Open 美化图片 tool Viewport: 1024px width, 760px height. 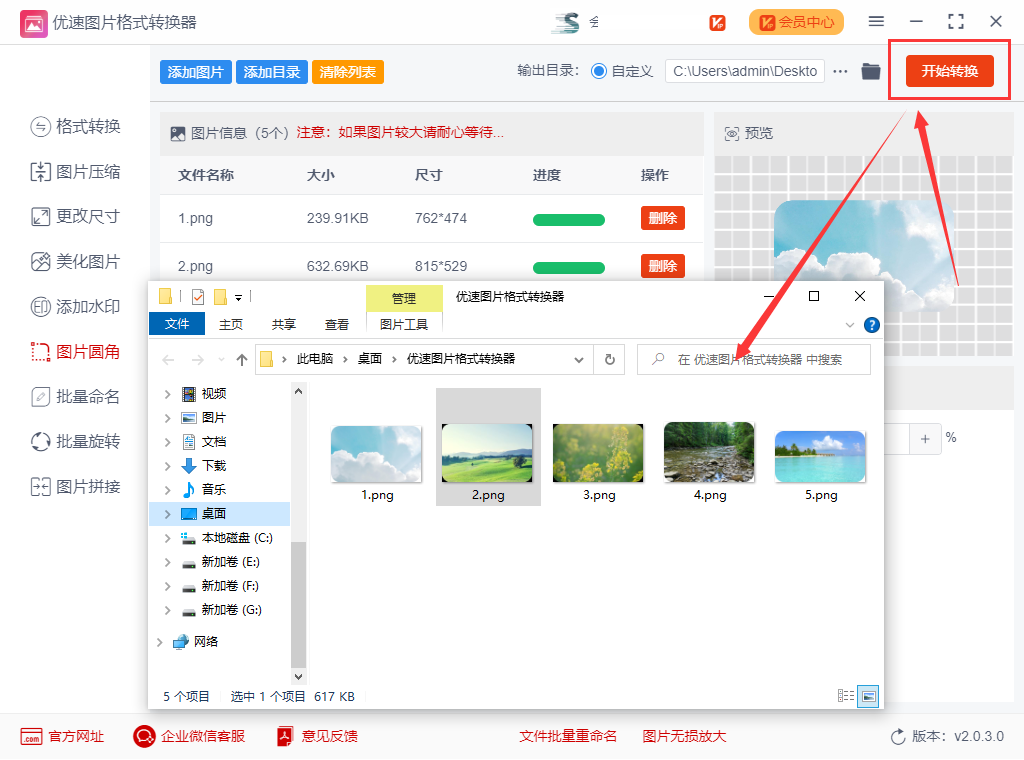[x=75, y=262]
